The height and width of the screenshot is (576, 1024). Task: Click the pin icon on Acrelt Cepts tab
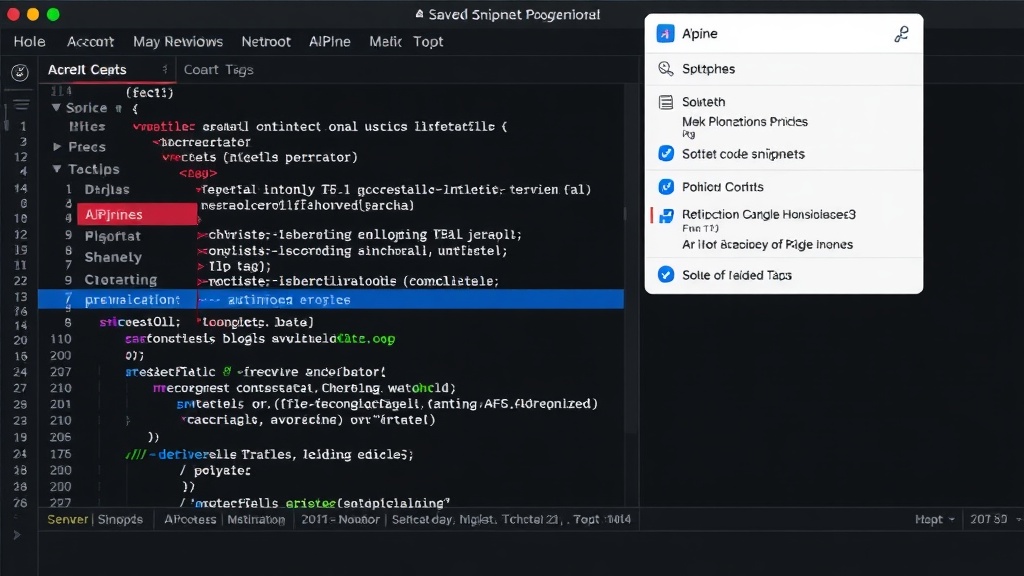click(165, 69)
